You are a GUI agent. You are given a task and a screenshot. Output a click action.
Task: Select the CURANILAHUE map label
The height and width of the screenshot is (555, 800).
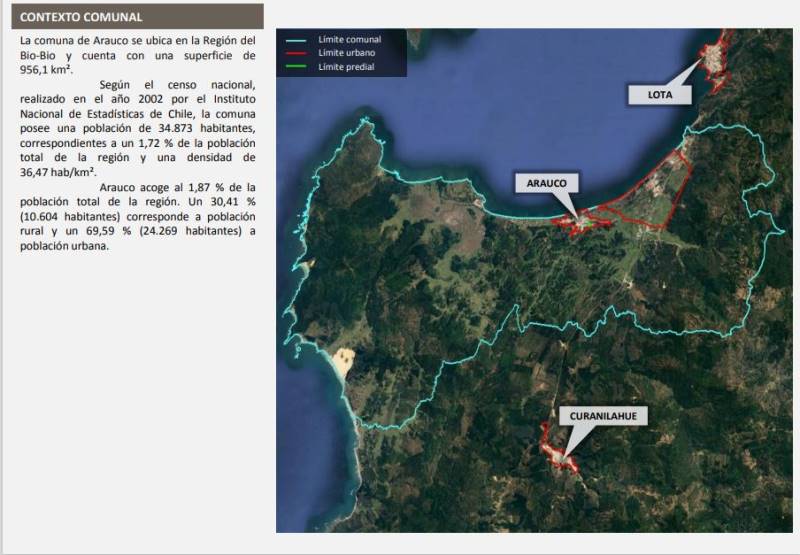click(x=603, y=416)
